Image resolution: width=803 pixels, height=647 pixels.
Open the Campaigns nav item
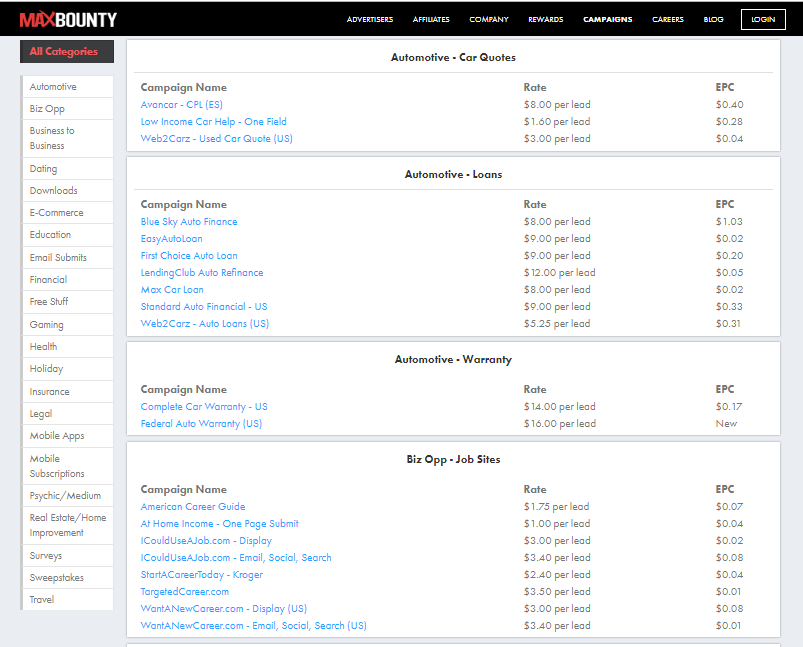click(608, 19)
